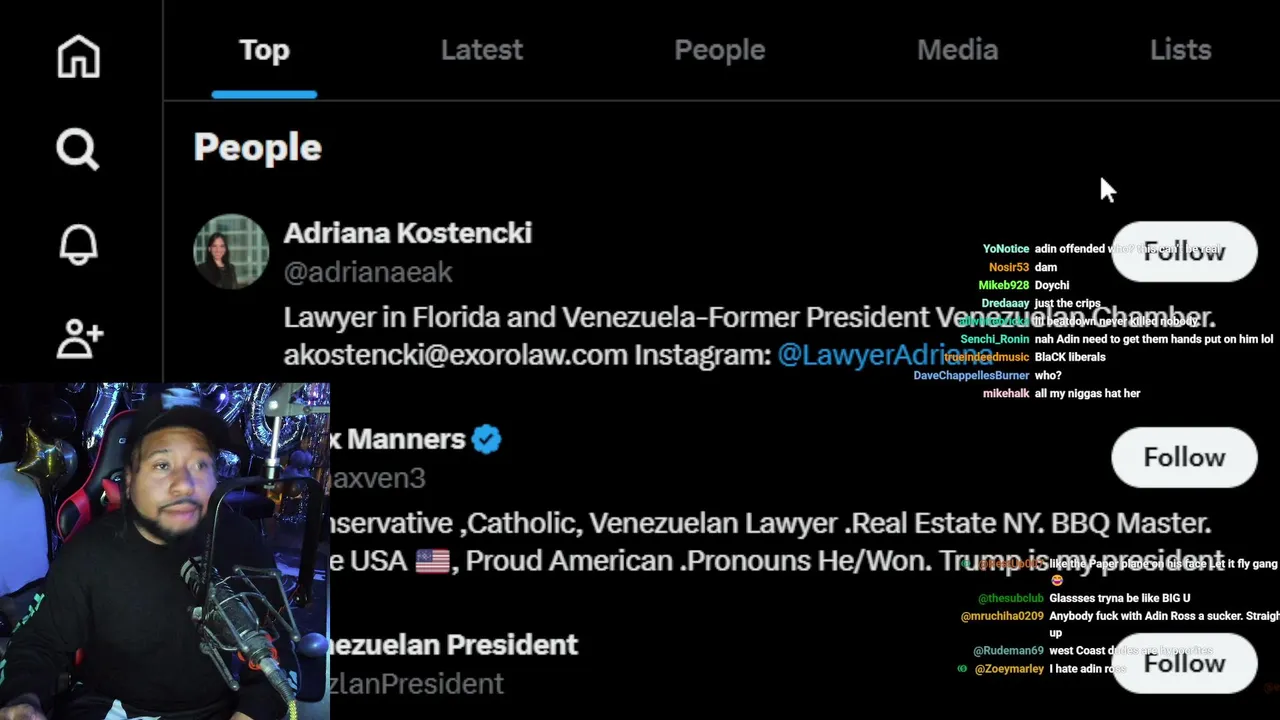Switch to the Latest tab
1280x720 pixels.
pos(481,50)
